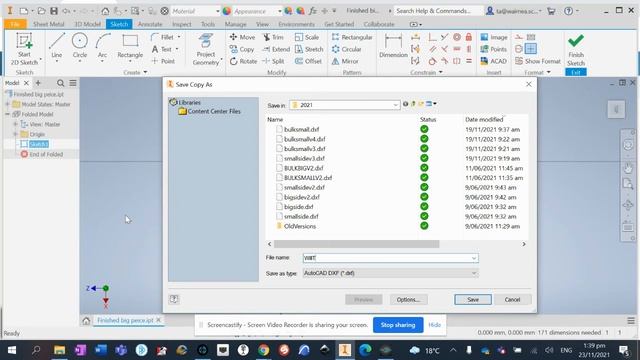Click the Dimension tool
This screenshot has width=640, height=360.
coord(393,46)
